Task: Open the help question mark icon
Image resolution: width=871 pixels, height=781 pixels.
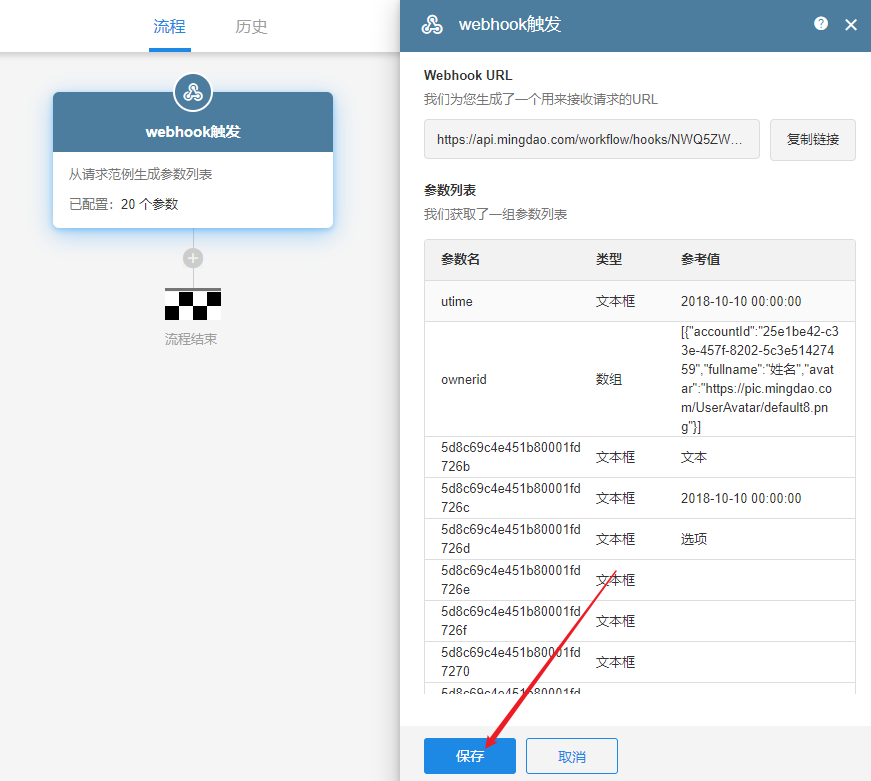Action: click(x=821, y=24)
